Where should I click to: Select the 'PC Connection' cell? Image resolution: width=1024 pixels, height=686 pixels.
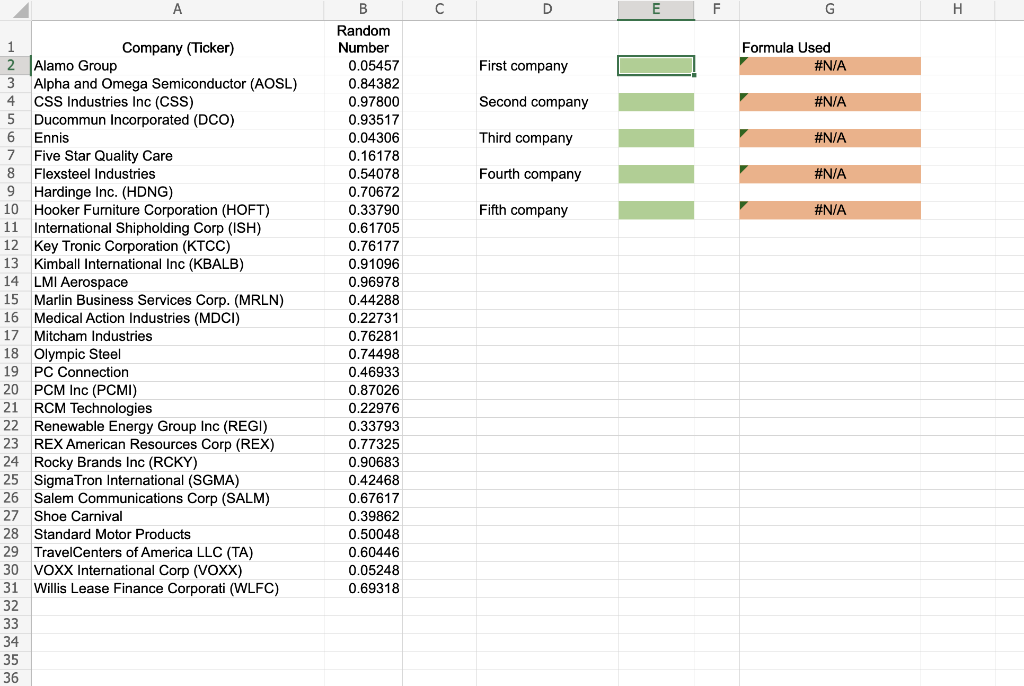178,372
